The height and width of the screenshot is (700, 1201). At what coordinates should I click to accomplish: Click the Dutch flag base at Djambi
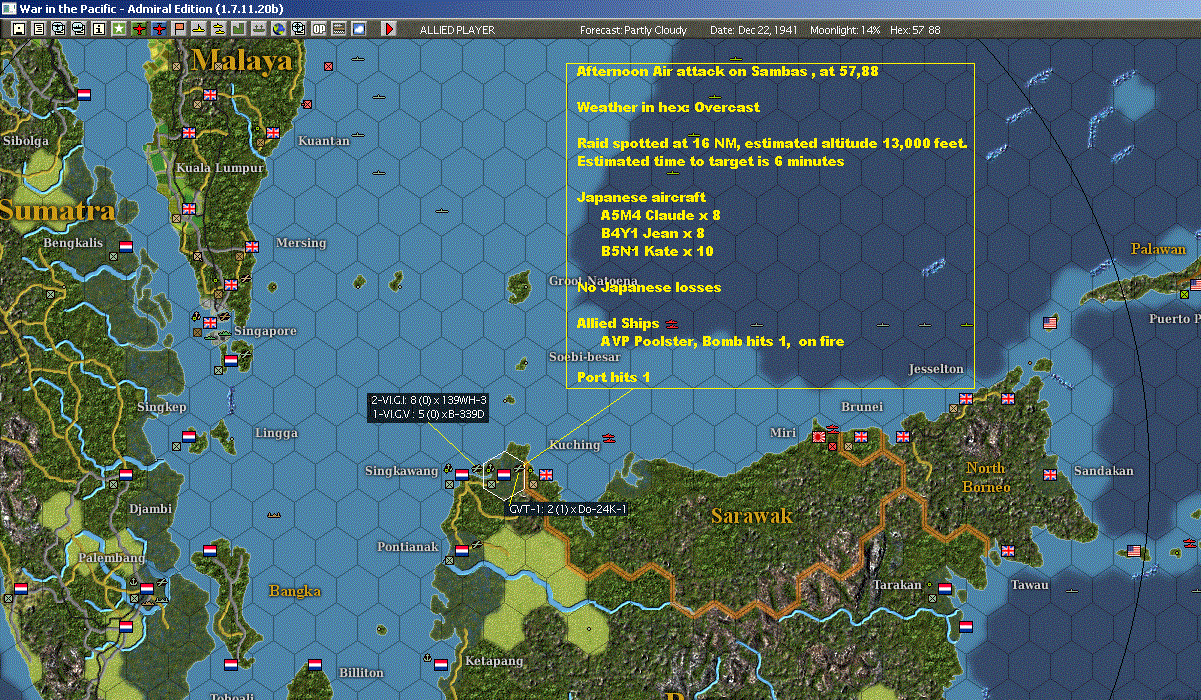126,473
